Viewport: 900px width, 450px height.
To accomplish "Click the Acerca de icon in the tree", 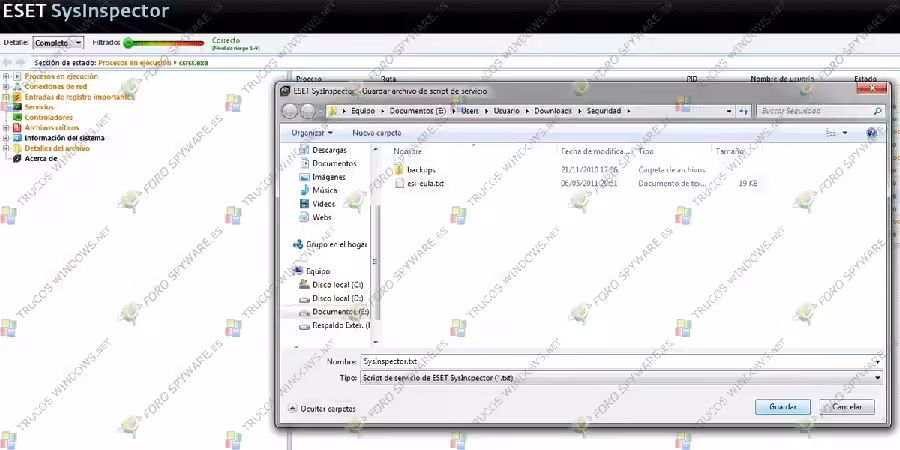I will [17, 158].
